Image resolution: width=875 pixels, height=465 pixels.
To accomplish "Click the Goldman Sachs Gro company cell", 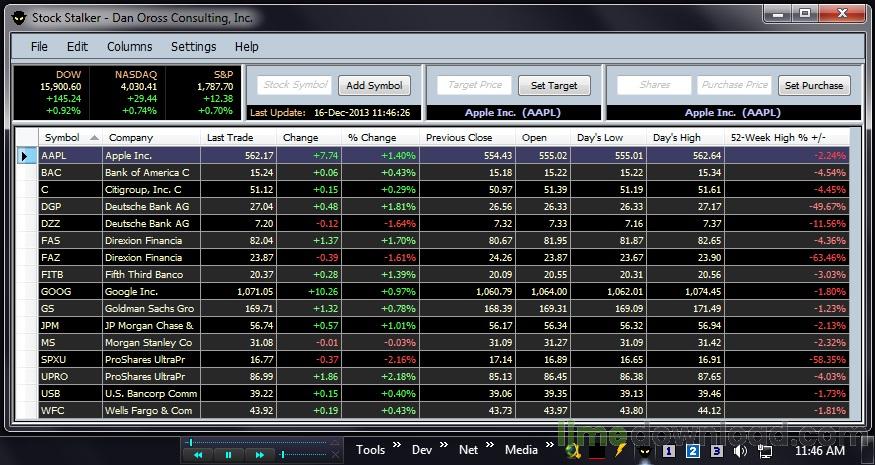I will [x=152, y=308].
